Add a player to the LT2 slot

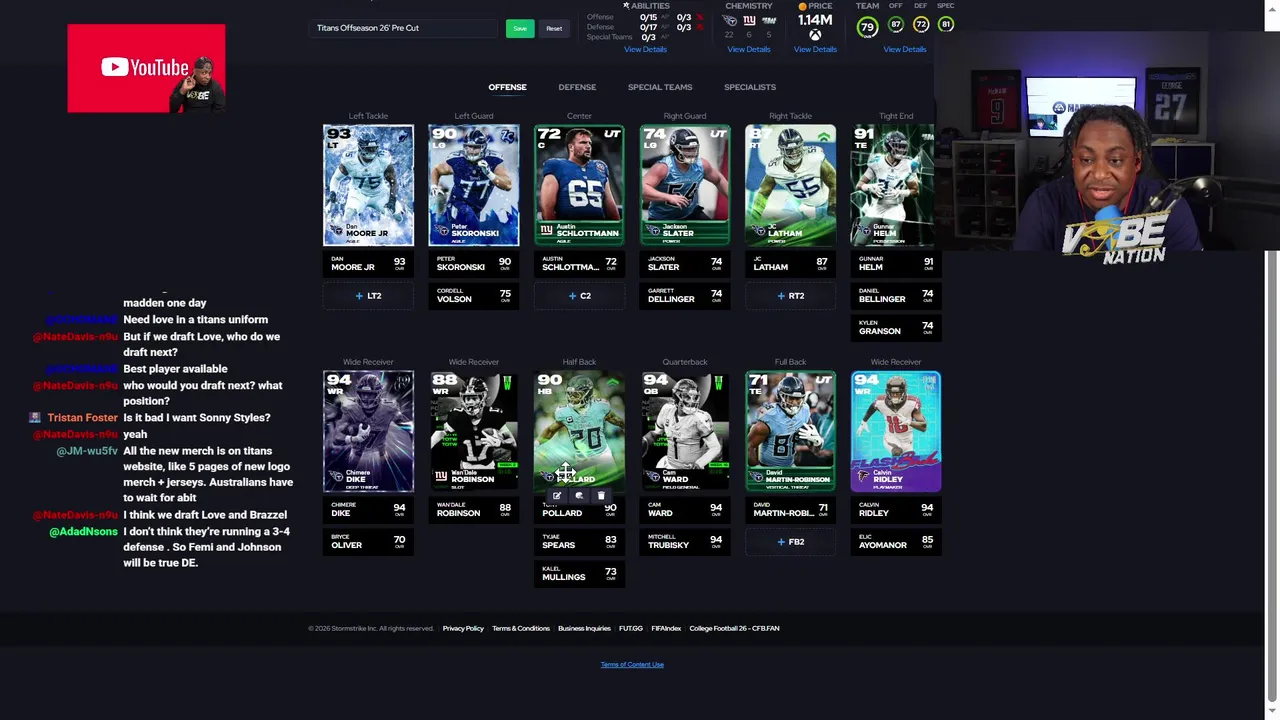[x=368, y=296]
